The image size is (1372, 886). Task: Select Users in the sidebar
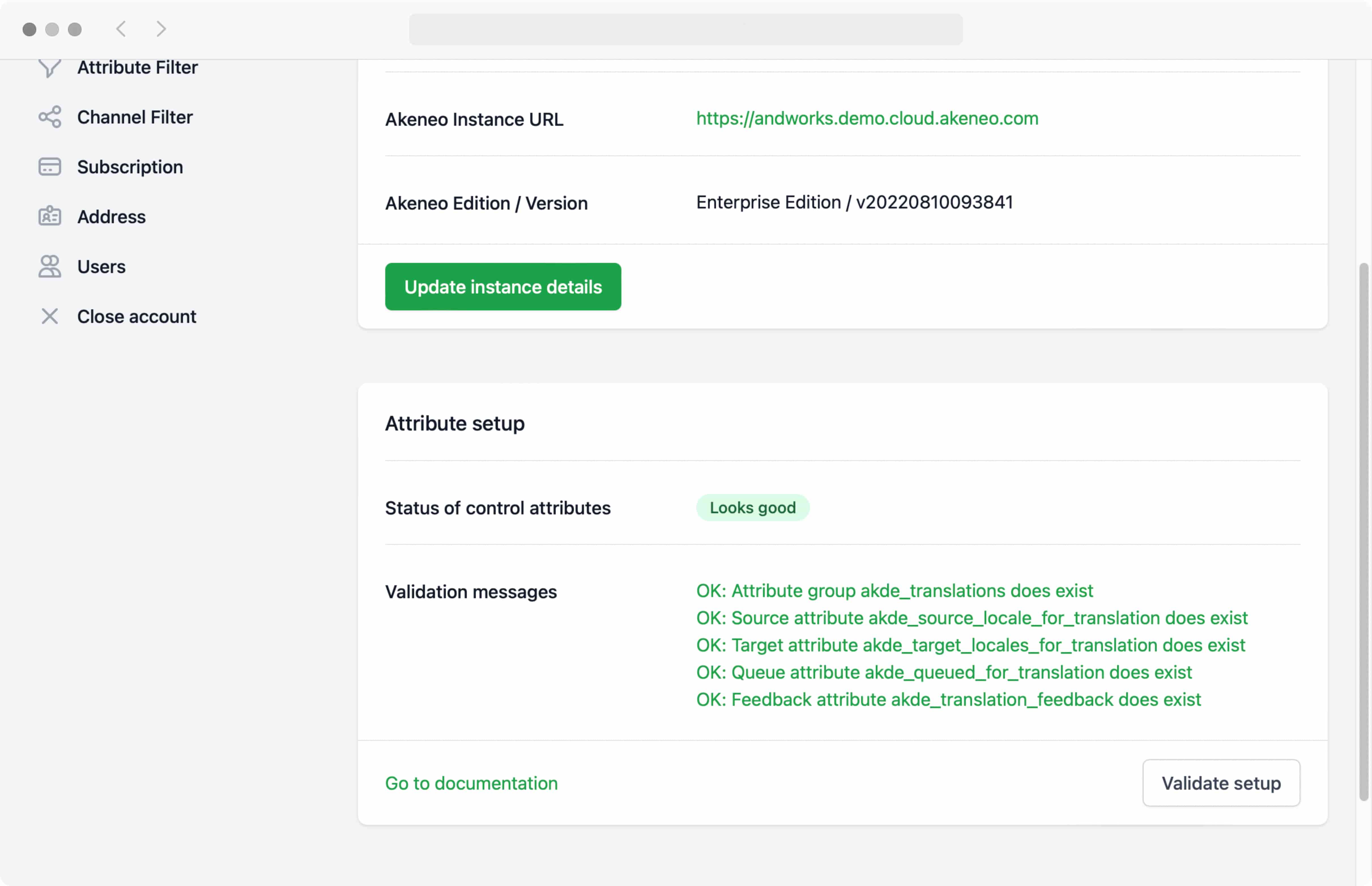tap(101, 266)
